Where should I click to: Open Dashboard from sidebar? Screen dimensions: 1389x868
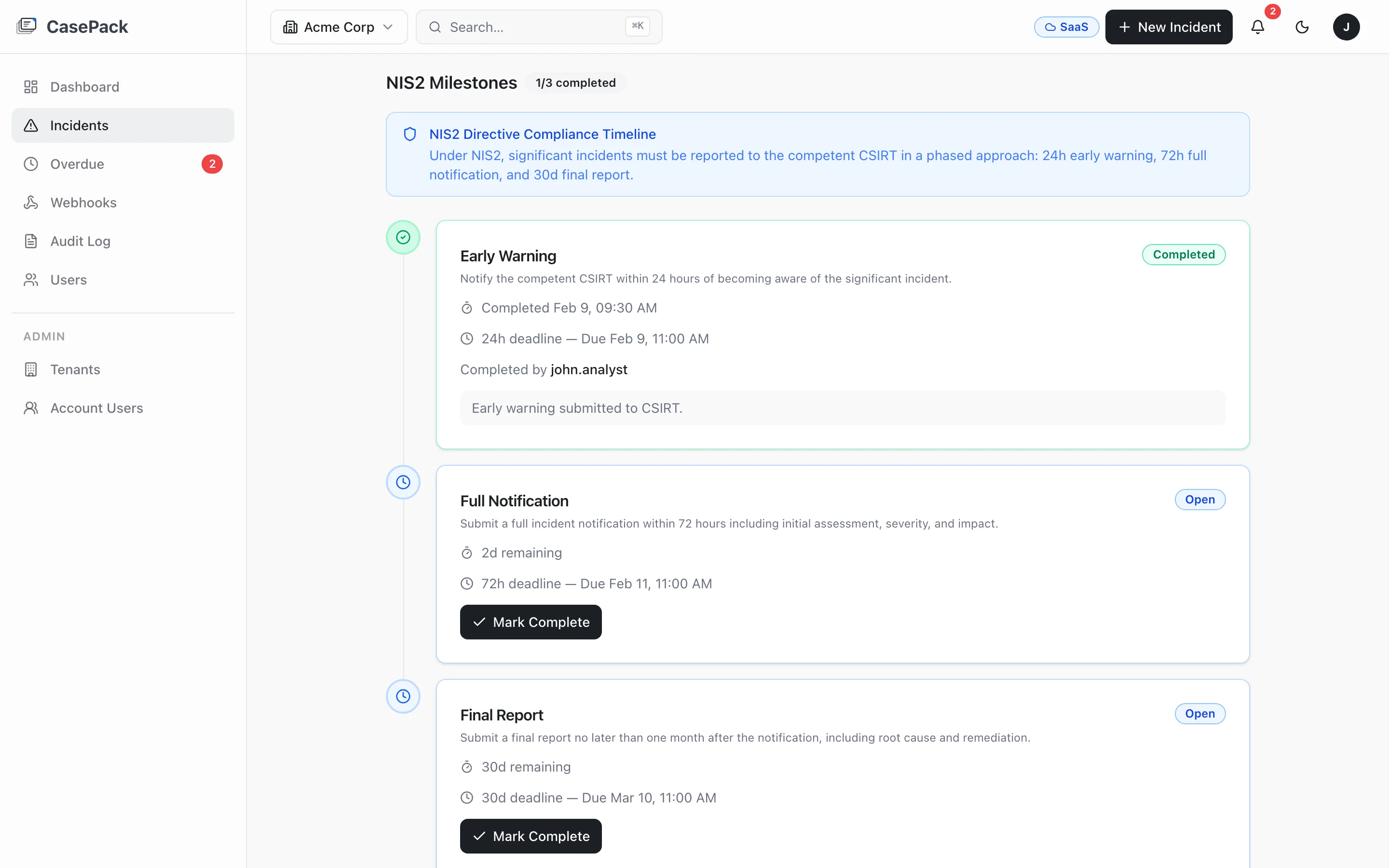[123, 87]
